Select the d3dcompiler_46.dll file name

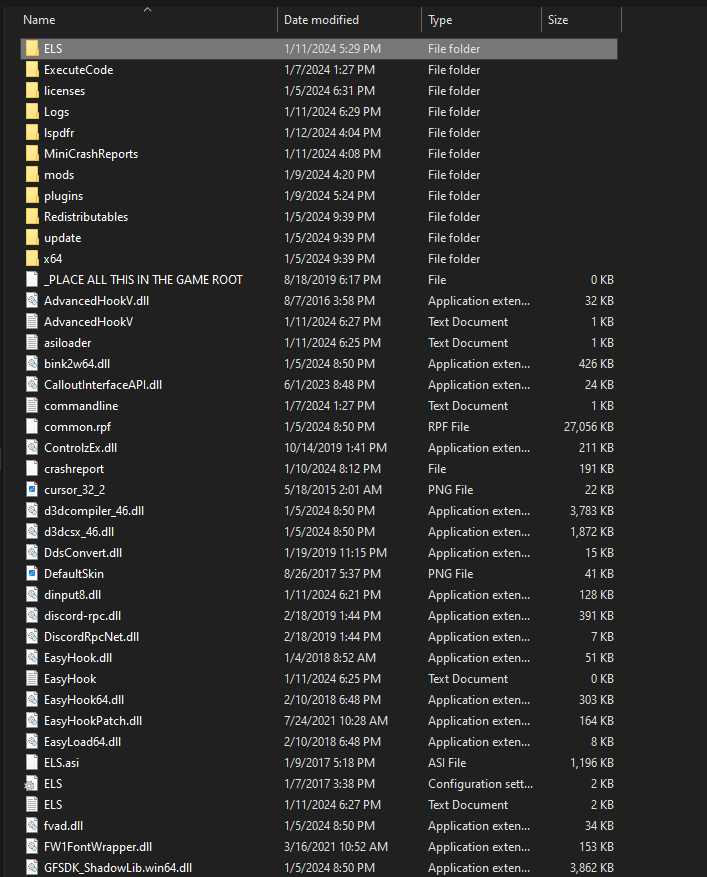tap(94, 511)
